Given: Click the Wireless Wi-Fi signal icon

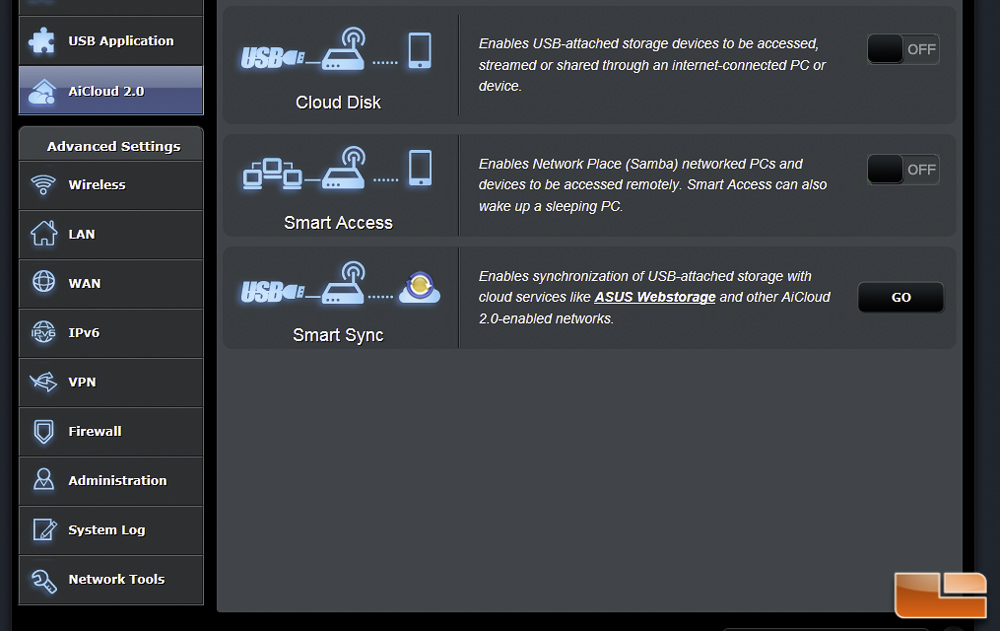Looking at the screenshot, I should tap(43, 184).
